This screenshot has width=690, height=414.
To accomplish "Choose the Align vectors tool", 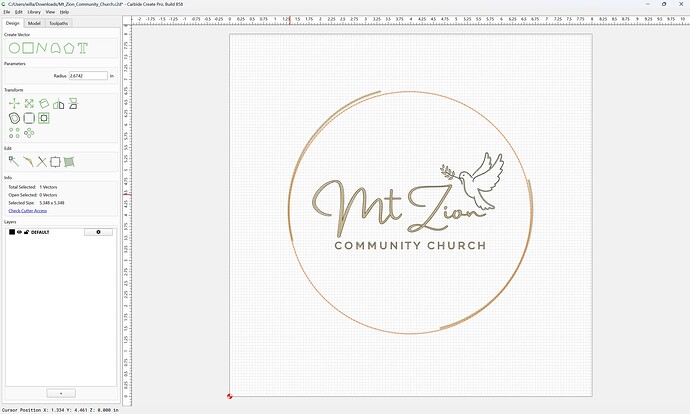I will click(x=73, y=103).
